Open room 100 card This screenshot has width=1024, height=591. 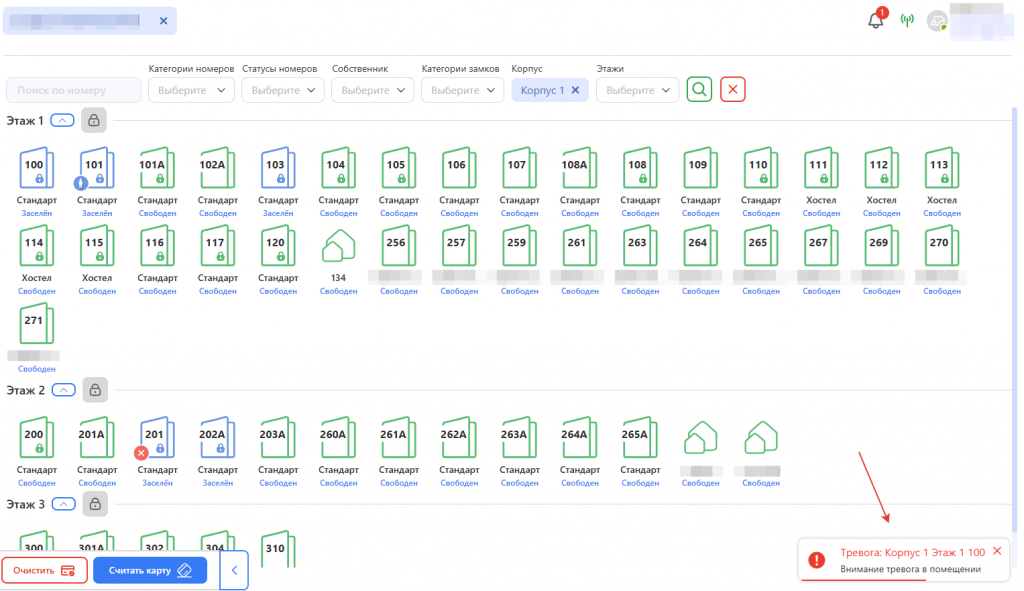(37, 168)
